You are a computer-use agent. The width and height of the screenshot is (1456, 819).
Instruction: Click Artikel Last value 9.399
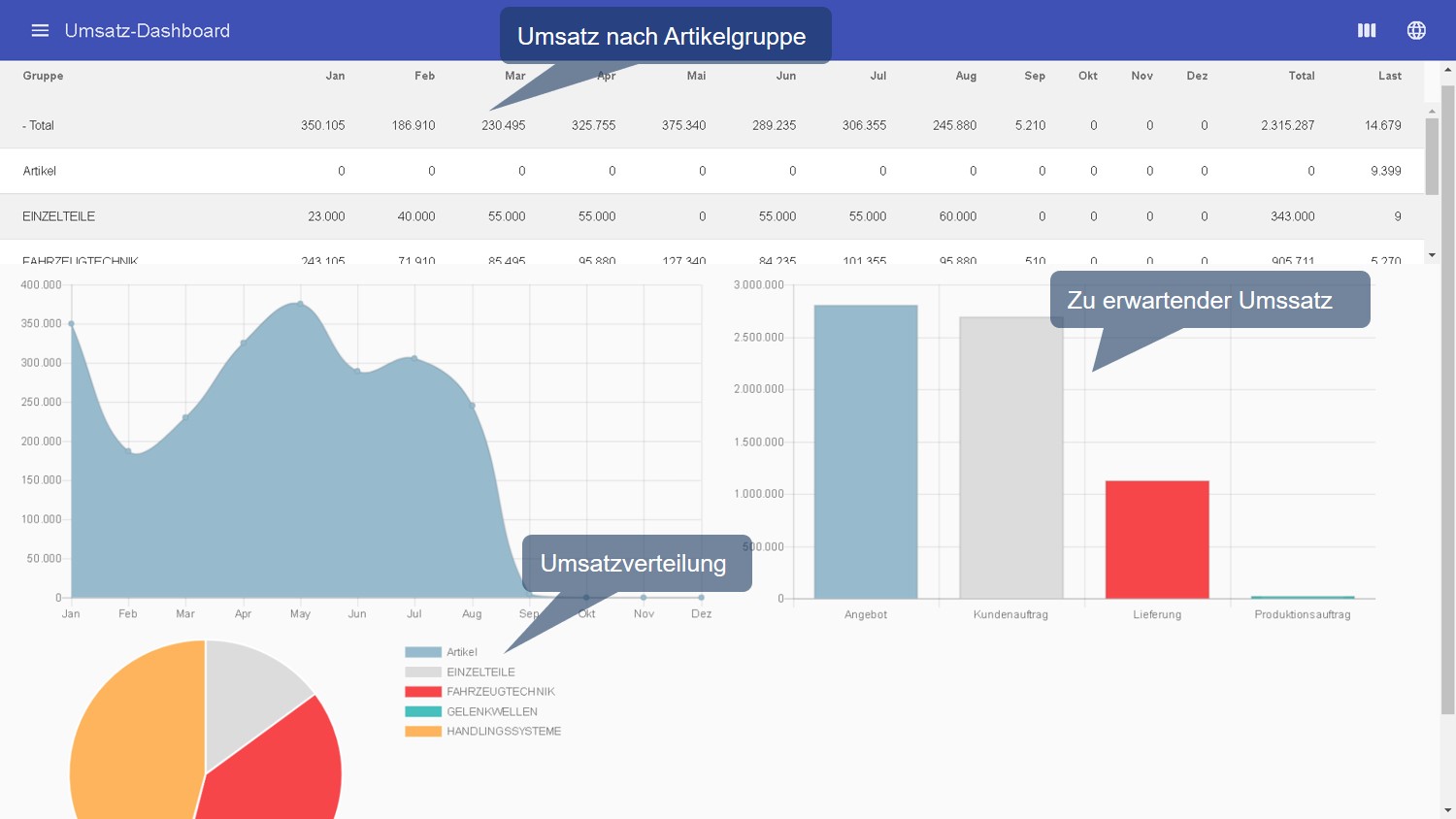tap(1386, 171)
